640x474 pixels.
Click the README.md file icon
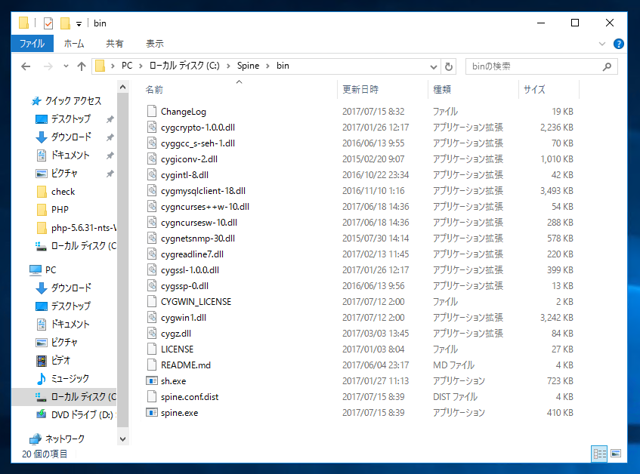pos(152,365)
